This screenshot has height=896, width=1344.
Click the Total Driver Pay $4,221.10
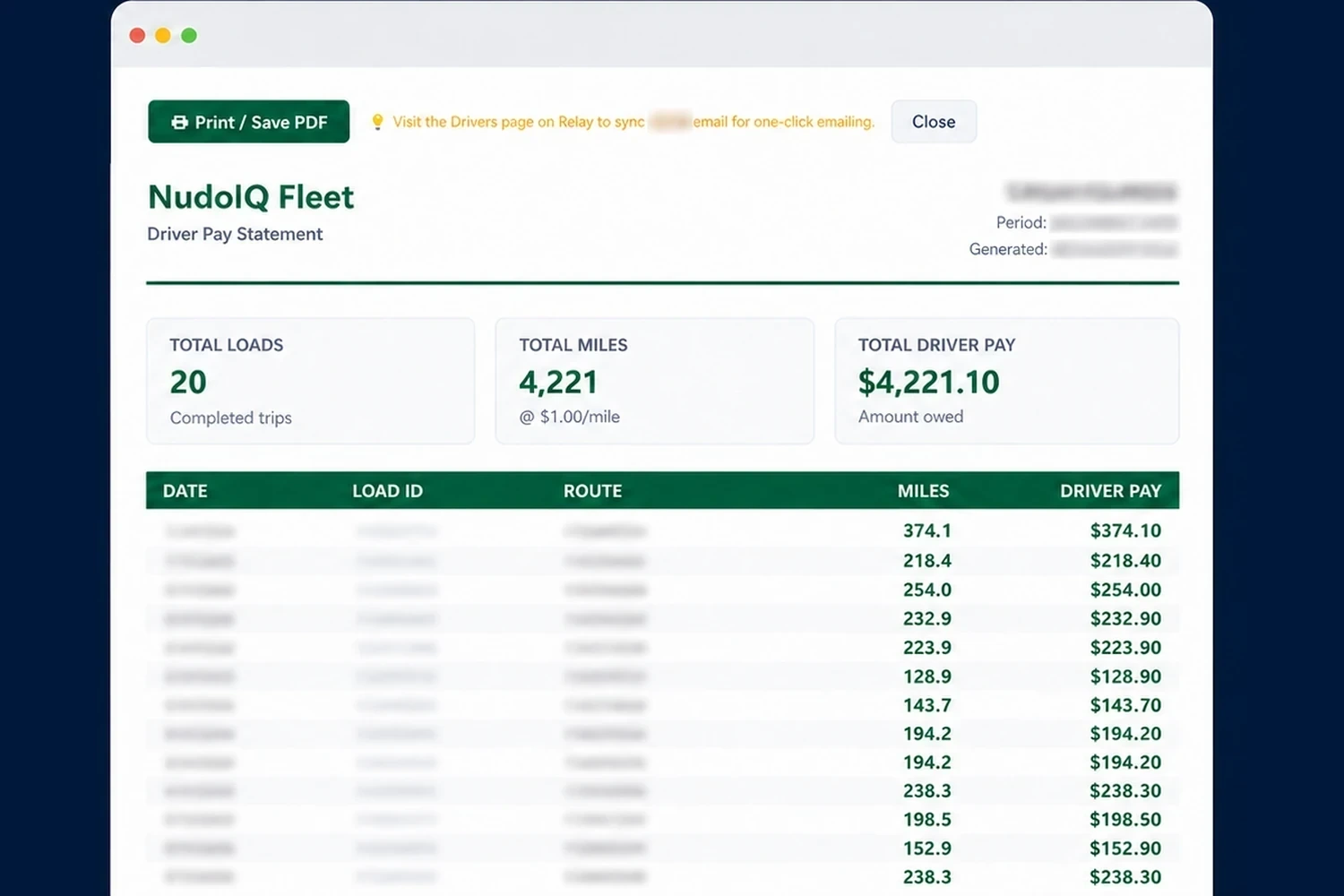pyautogui.click(x=928, y=383)
